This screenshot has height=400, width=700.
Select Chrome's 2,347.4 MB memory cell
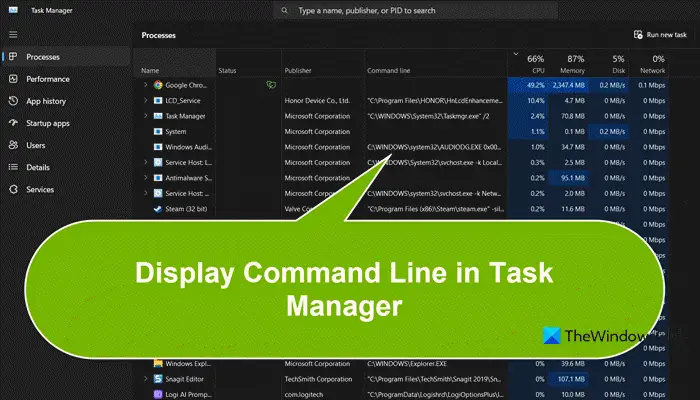568,85
